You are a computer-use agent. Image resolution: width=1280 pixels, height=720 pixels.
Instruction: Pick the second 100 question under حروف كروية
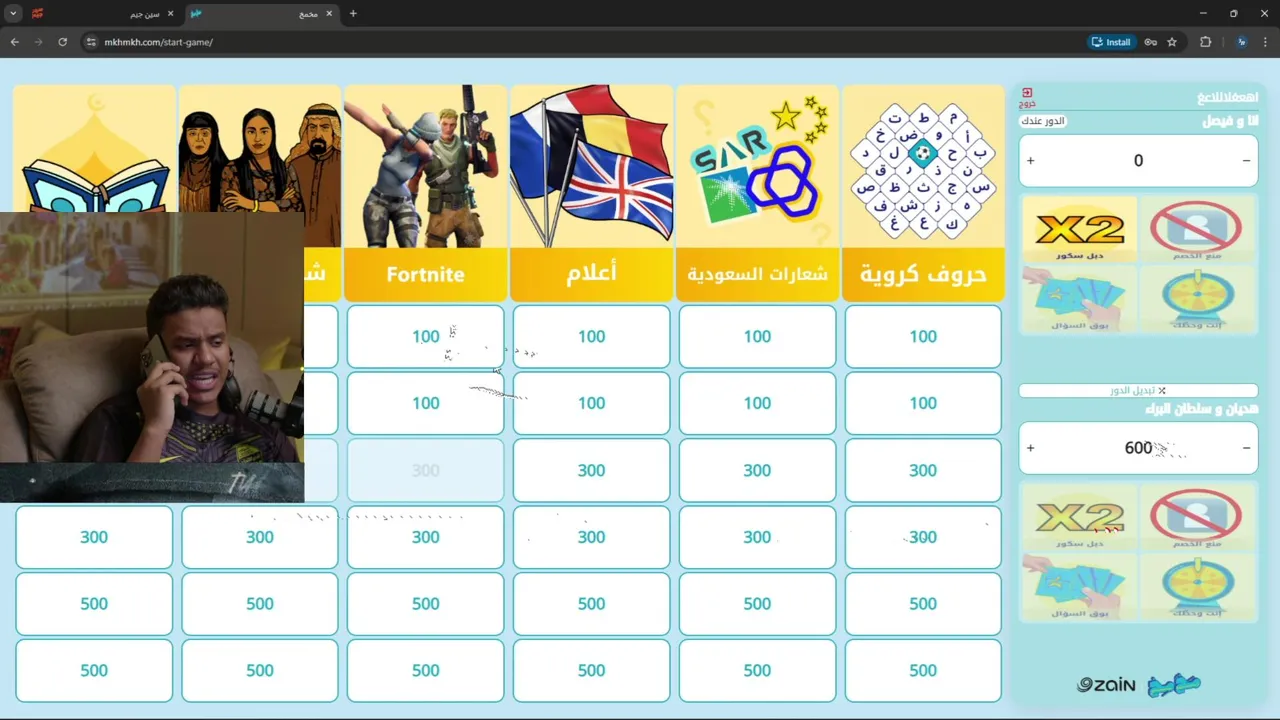point(923,403)
